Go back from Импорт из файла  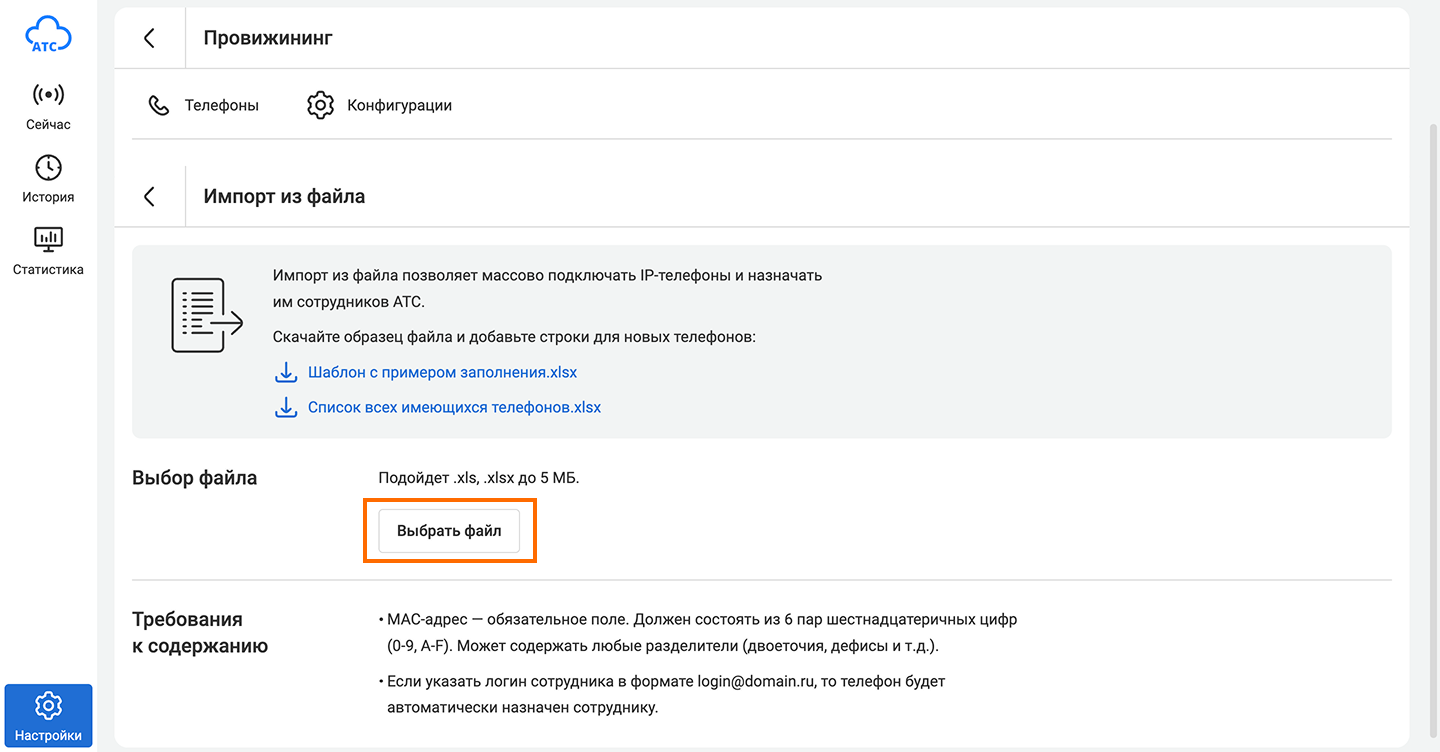click(150, 196)
